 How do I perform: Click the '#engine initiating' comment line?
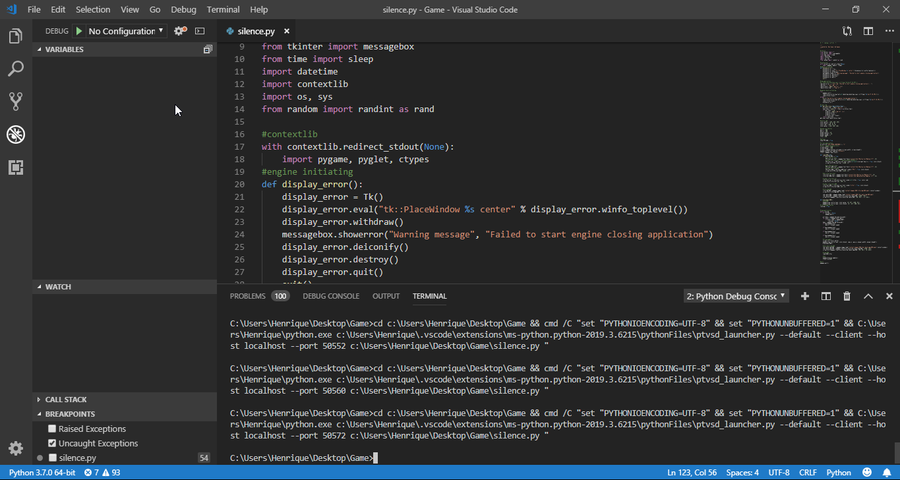(x=307, y=172)
